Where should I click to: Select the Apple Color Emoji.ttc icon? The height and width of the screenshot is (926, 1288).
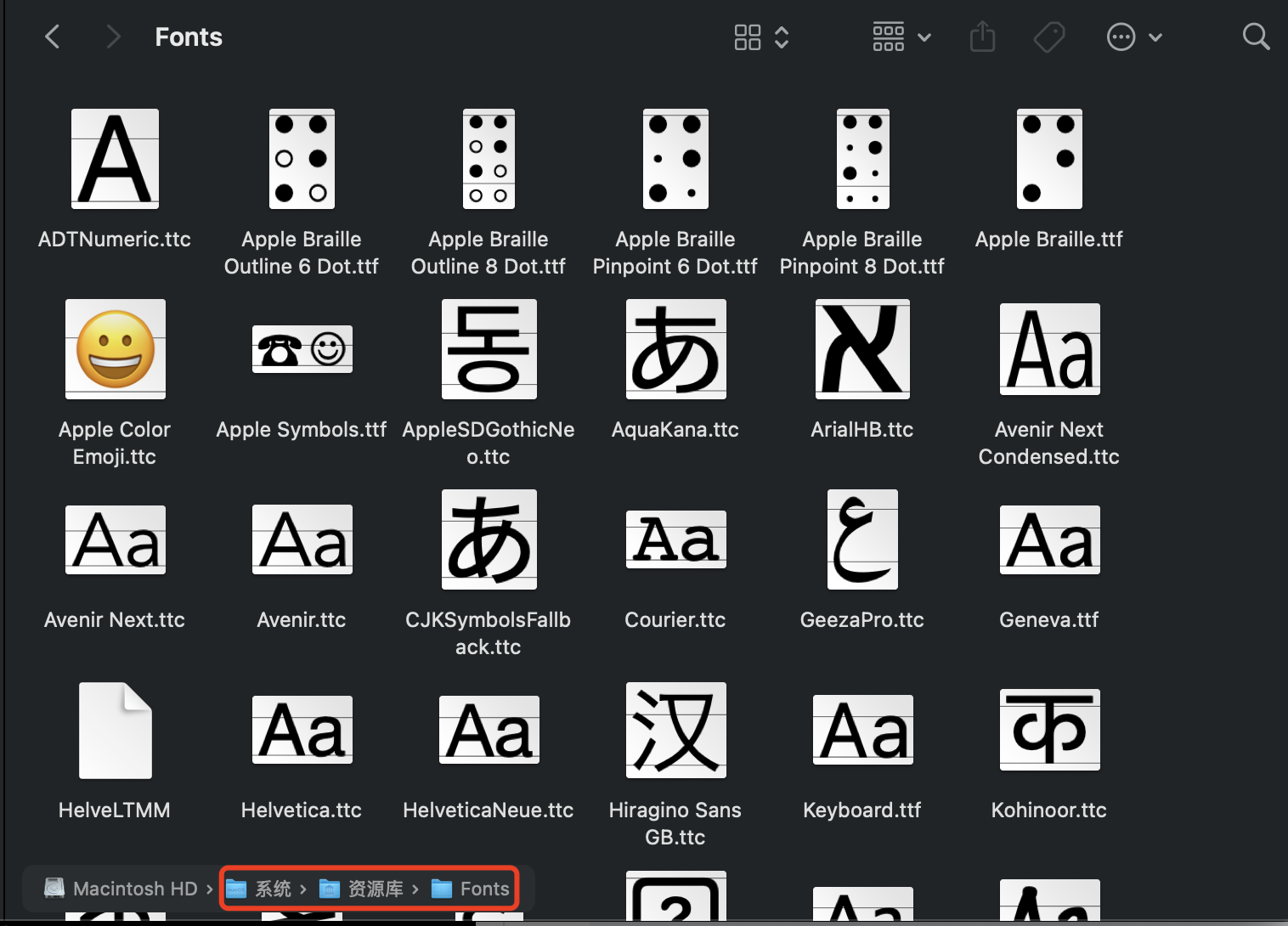(x=115, y=349)
